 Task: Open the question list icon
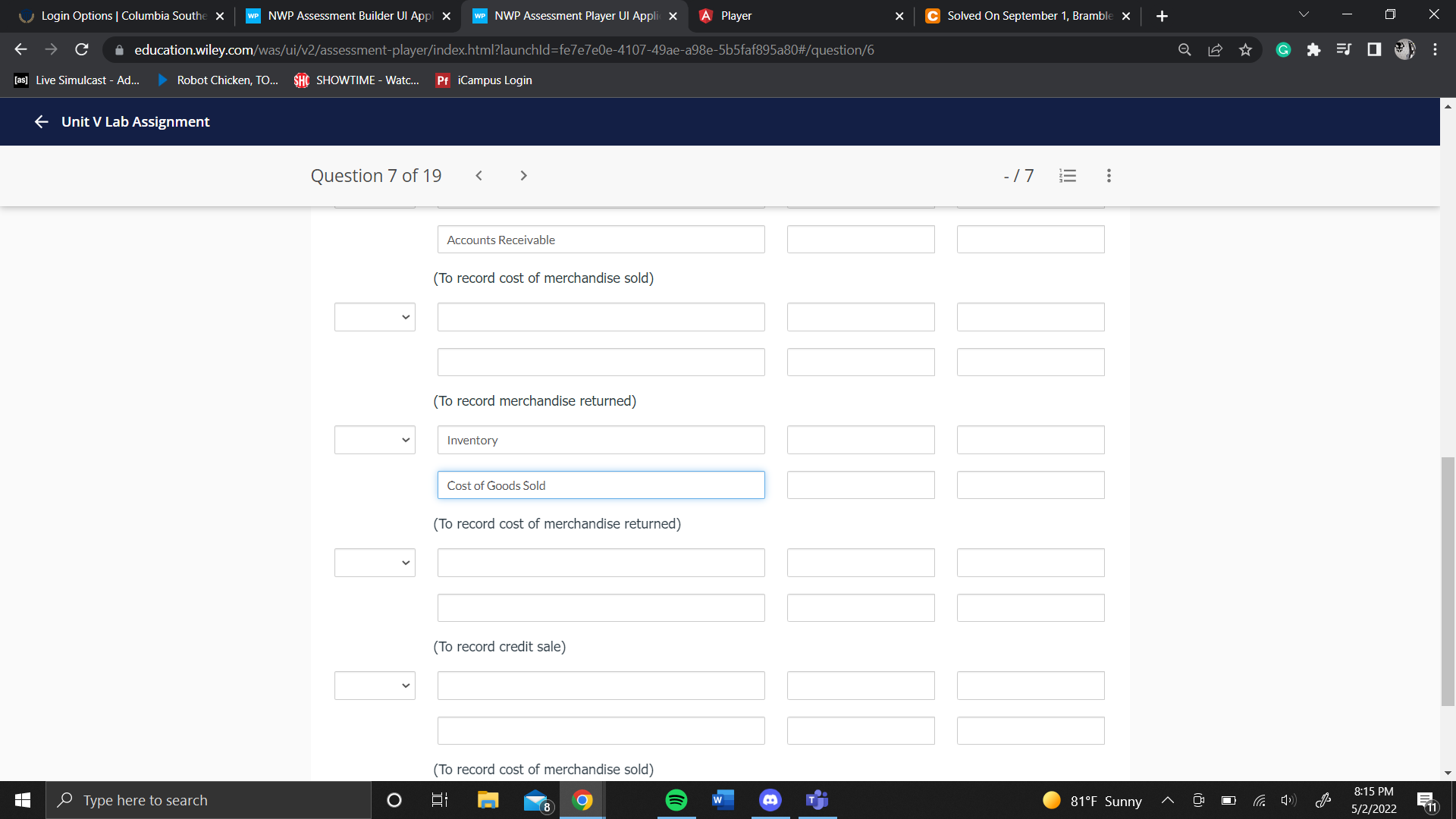click(1068, 175)
